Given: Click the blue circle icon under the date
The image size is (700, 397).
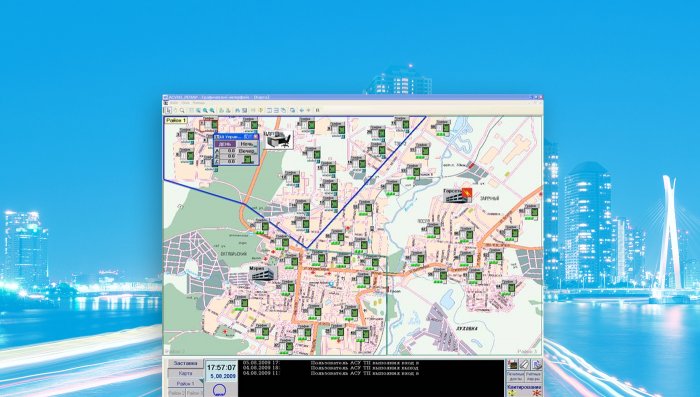Looking at the screenshot, I should tap(219, 391).
